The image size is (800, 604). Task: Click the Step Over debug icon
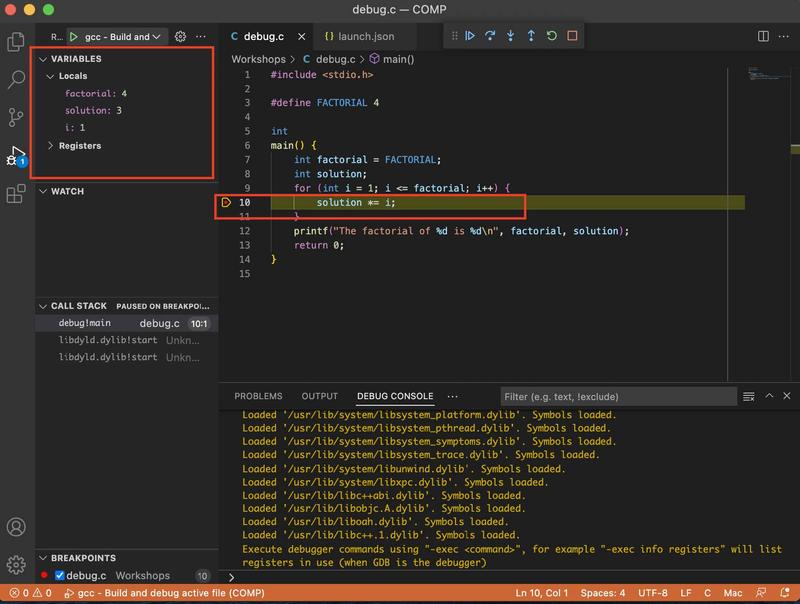490,36
